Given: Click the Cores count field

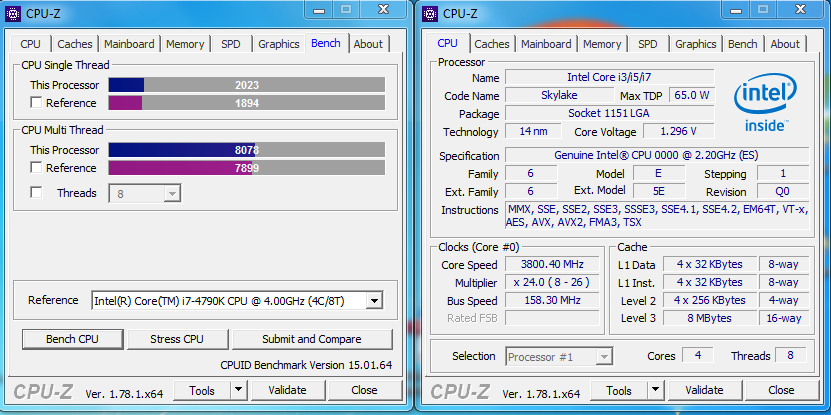Looking at the screenshot, I should click(x=697, y=356).
